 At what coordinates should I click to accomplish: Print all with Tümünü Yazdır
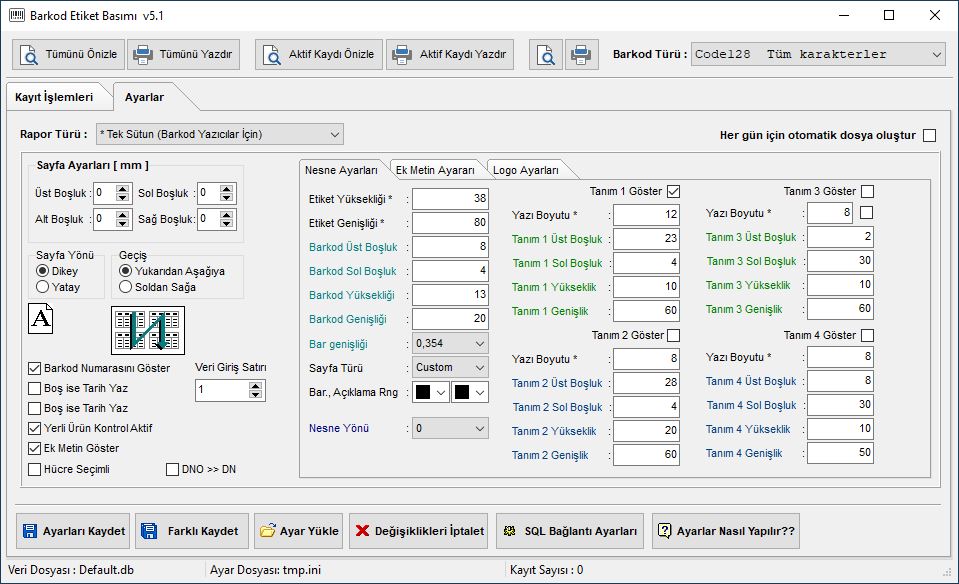coord(183,54)
